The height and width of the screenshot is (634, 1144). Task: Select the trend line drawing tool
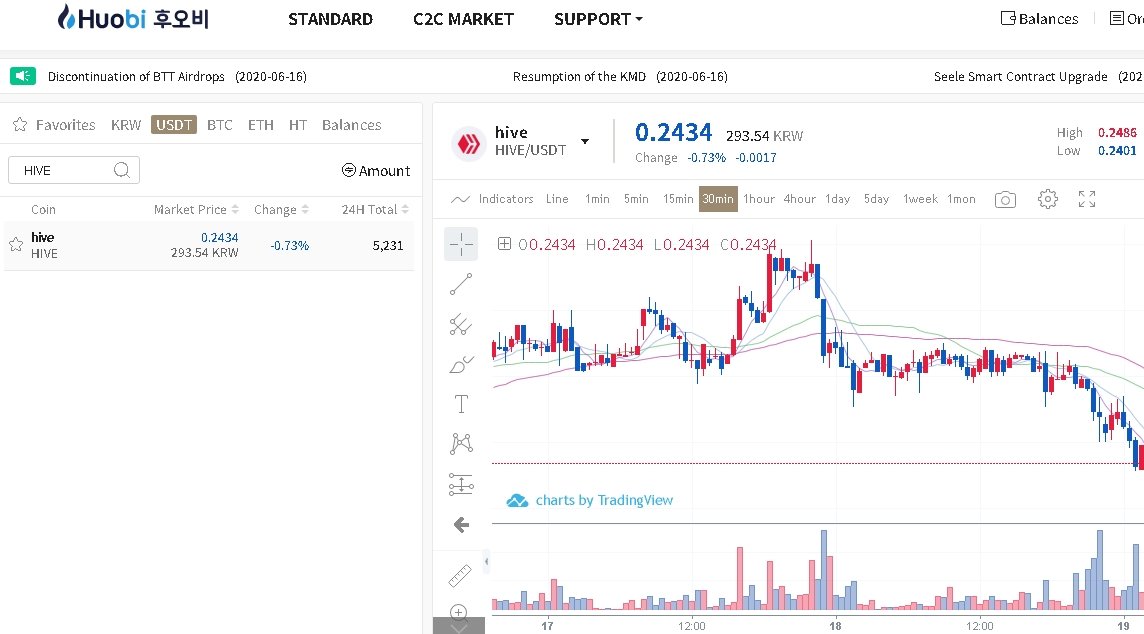461,285
